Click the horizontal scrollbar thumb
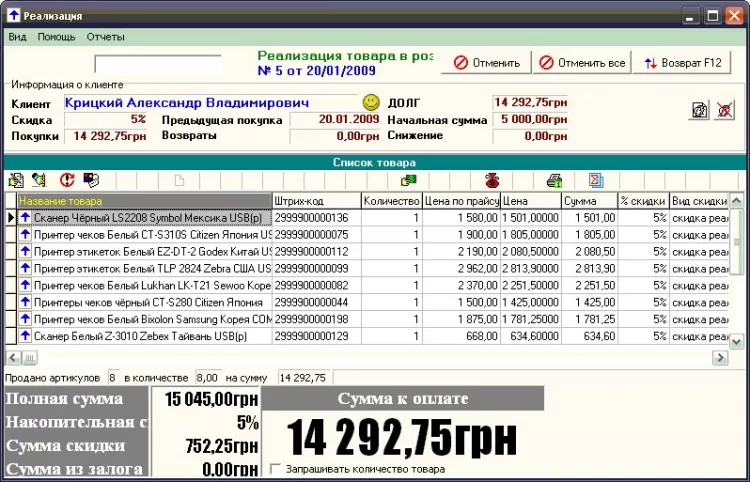The height and width of the screenshot is (482, 750). pyautogui.click(x=29, y=357)
